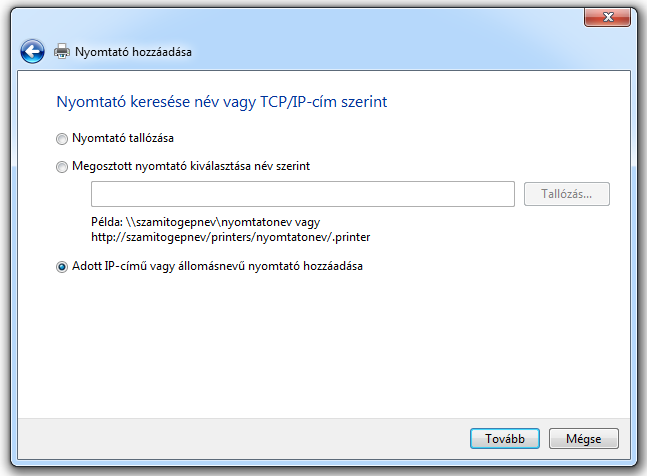This screenshot has width=647, height=476.
Task: Click the printer icon beside Nyomtató hozzáadása
Action: (x=62, y=52)
